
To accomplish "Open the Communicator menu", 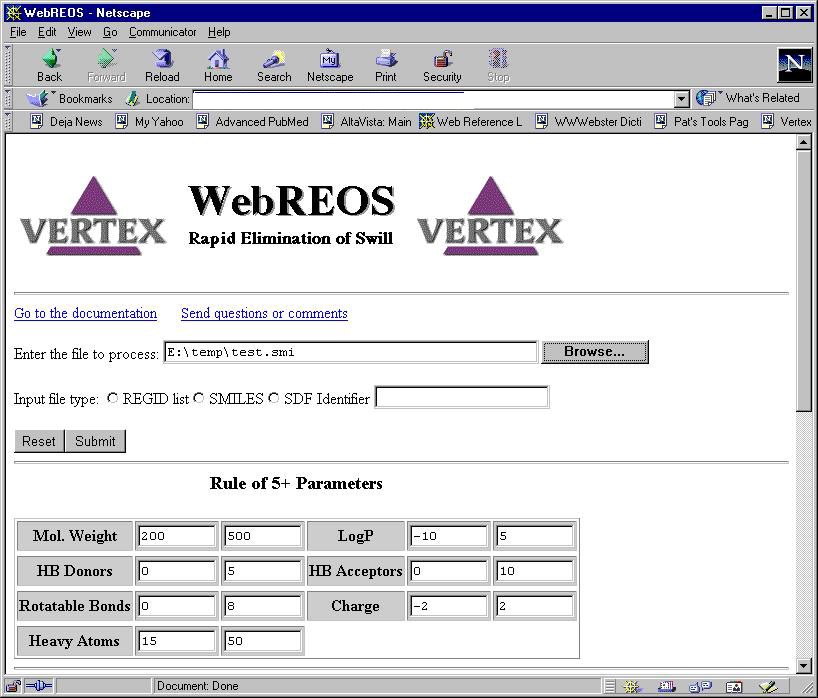I will [162, 32].
